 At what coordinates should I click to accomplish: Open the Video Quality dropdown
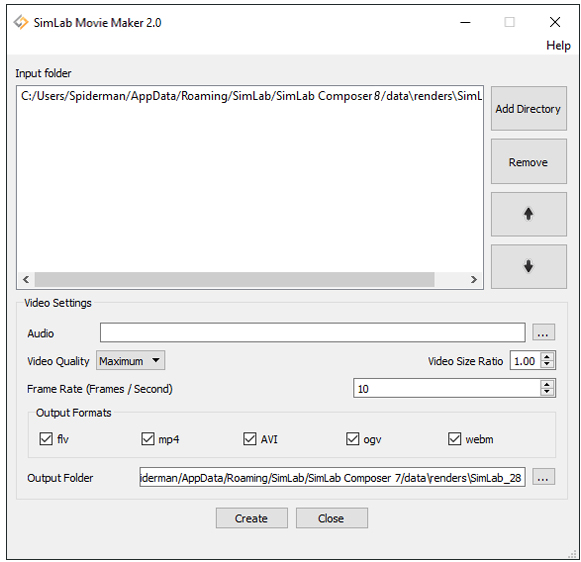[x=130, y=360]
